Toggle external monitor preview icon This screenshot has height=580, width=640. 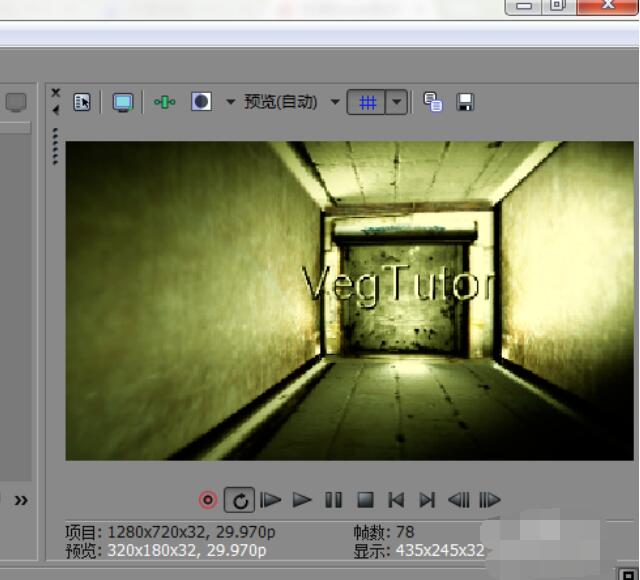point(123,102)
